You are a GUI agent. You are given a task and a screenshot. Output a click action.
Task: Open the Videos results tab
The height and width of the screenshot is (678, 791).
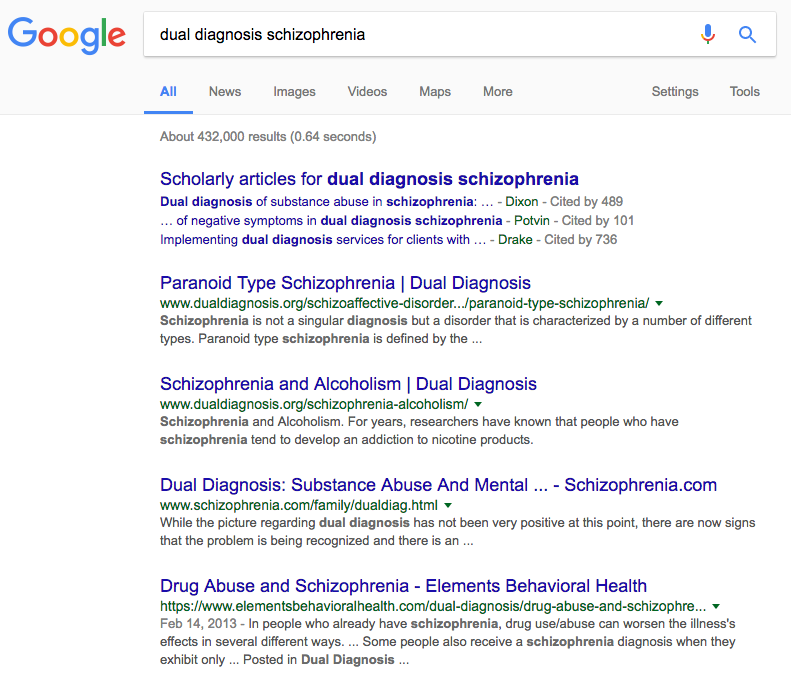[x=367, y=91]
